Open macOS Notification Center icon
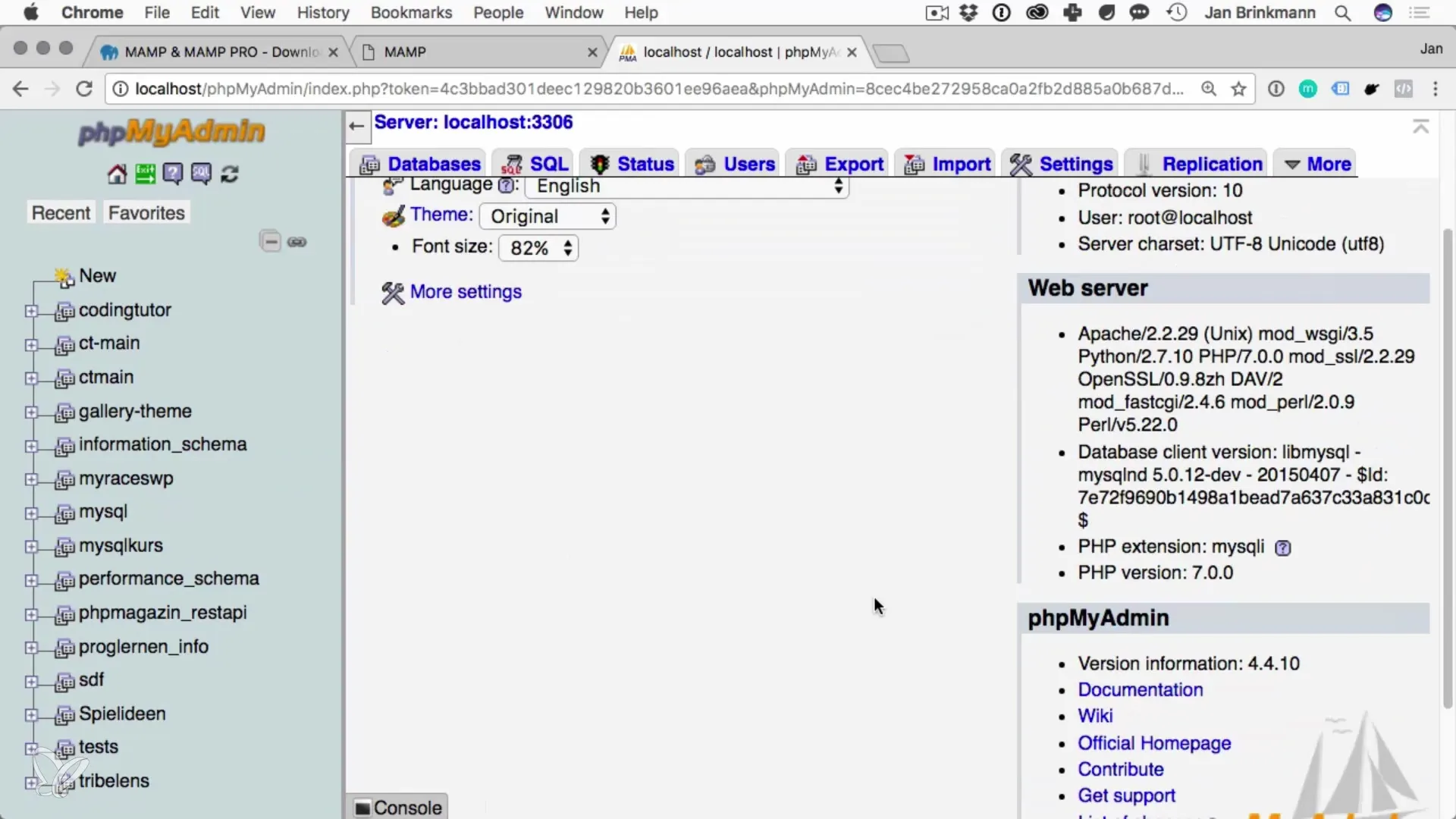Viewport: 1456px width, 819px height. click(x=1418, y=13)
